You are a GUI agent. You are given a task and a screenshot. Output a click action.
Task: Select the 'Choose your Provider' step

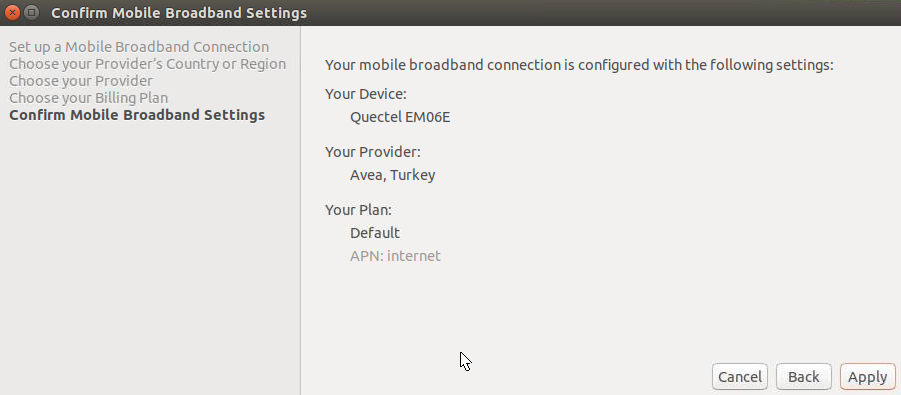click(81, 81)
